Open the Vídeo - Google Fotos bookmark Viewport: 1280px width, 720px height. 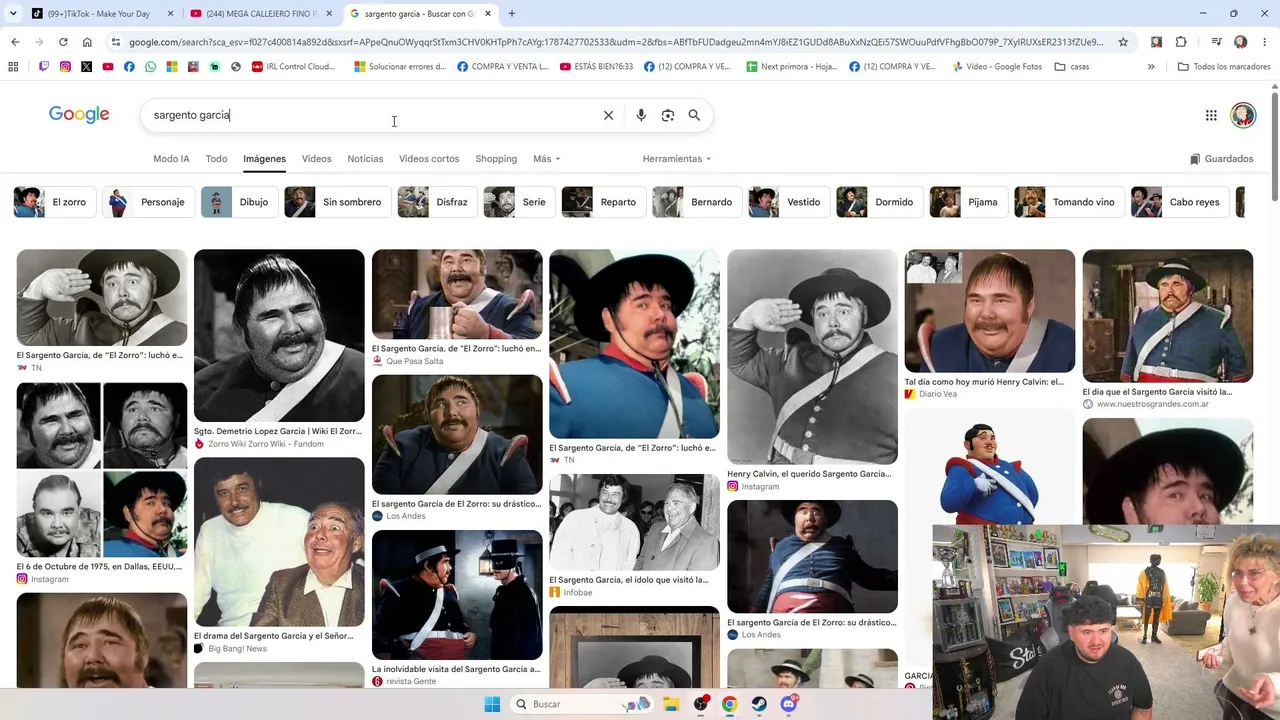[x=997, y=67]
